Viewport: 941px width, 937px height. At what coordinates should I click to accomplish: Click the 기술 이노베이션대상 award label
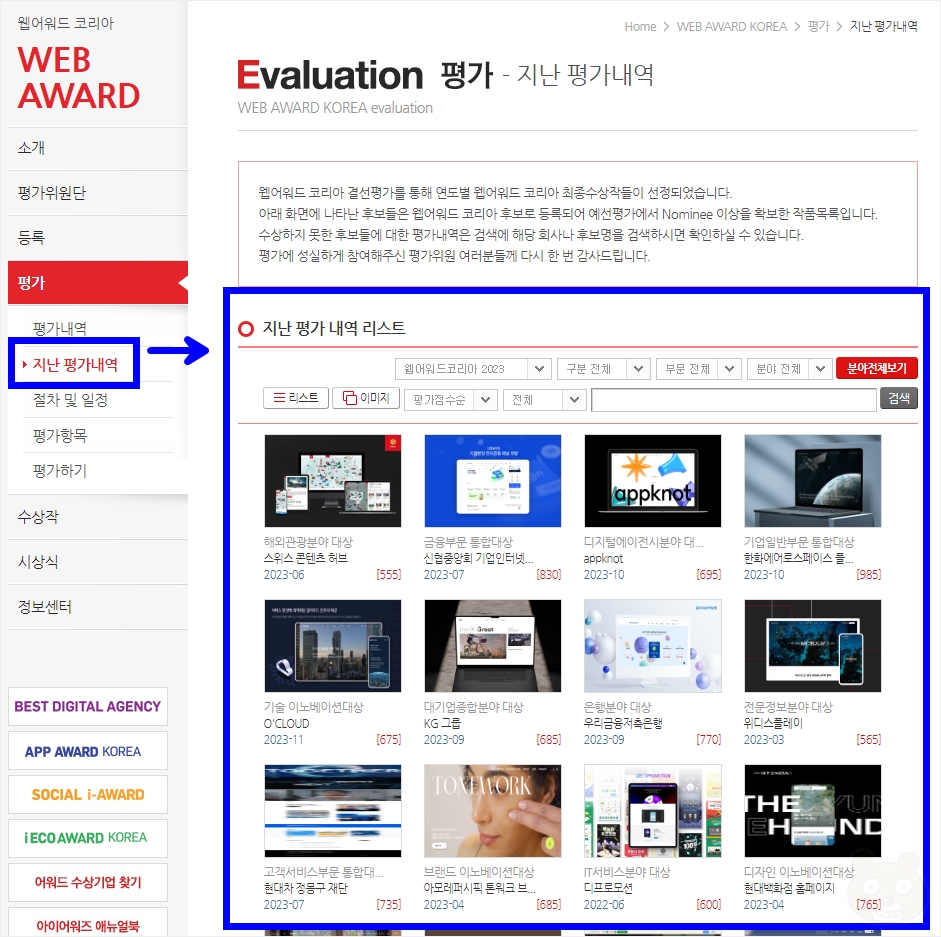314,707
